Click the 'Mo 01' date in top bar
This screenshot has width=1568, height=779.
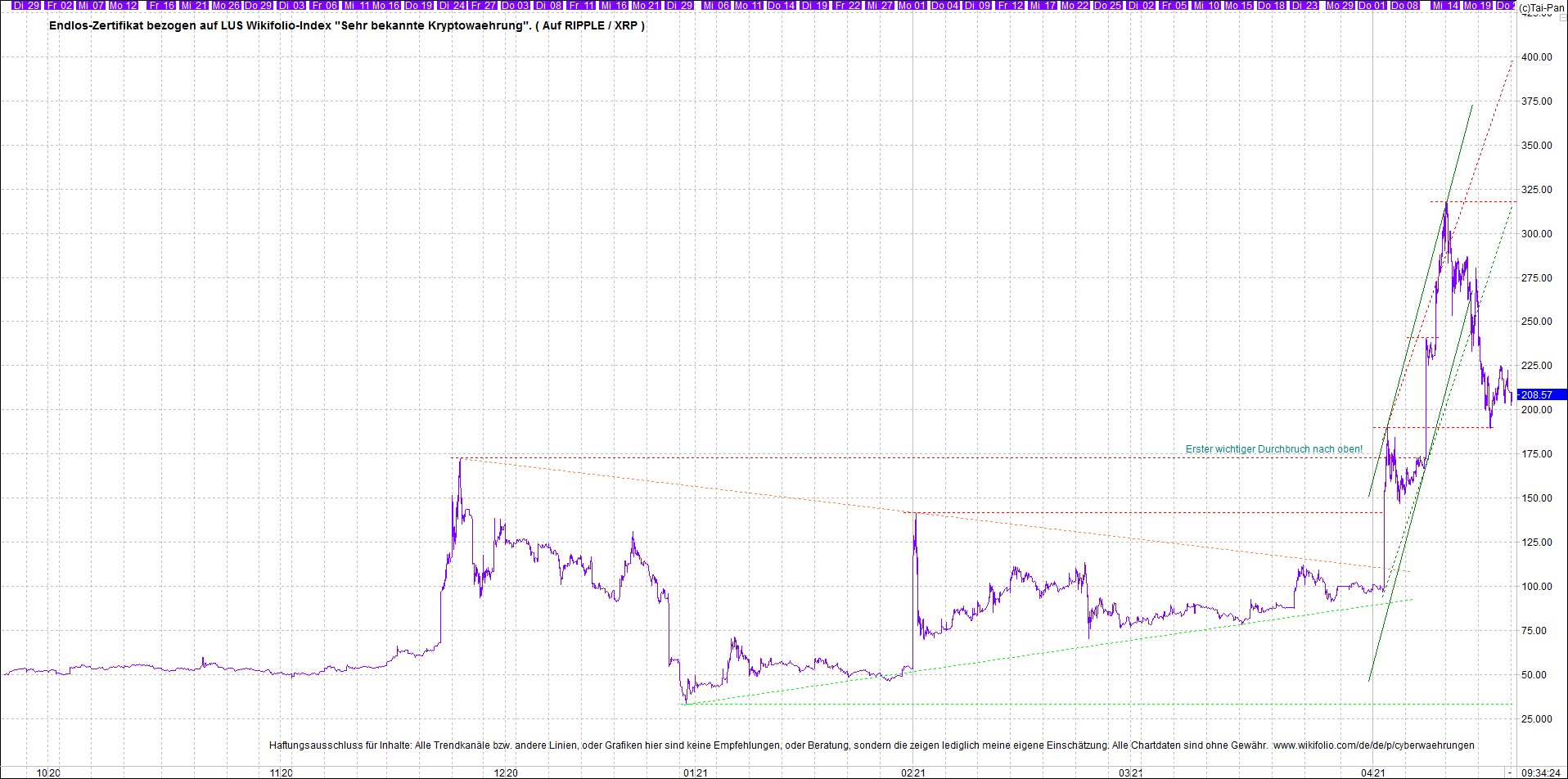click(911, 6)
